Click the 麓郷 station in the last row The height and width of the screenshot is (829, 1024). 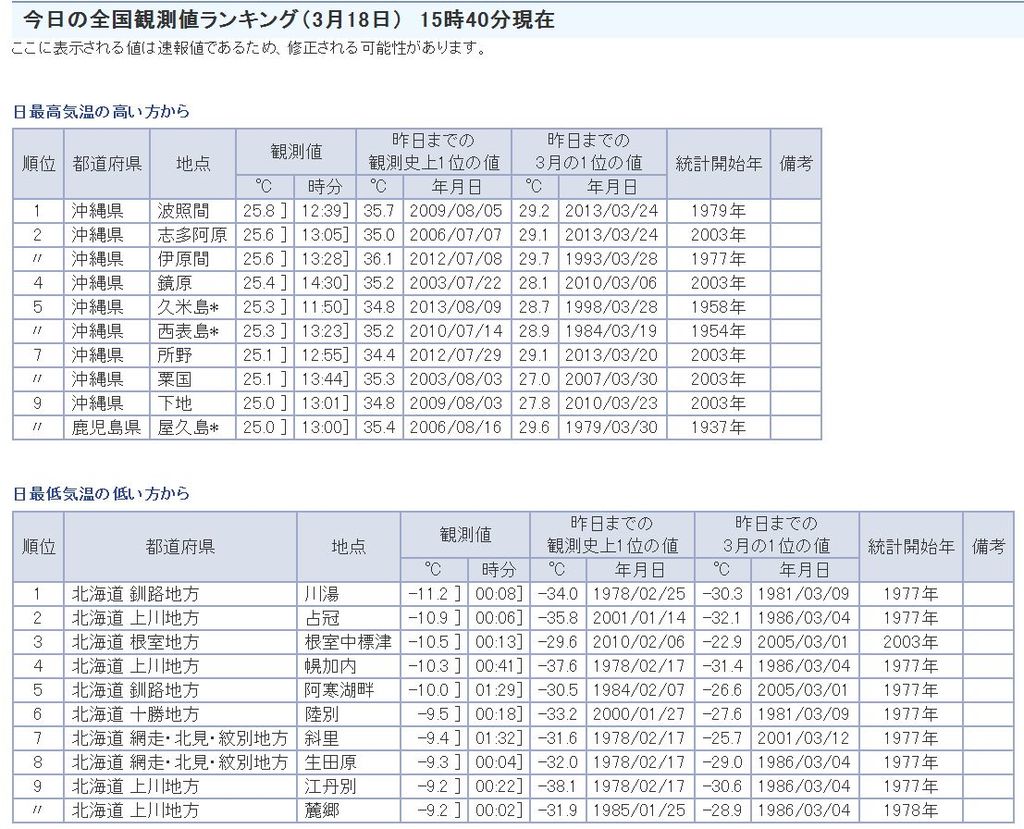pyautogui.click(x=321, y=810)
